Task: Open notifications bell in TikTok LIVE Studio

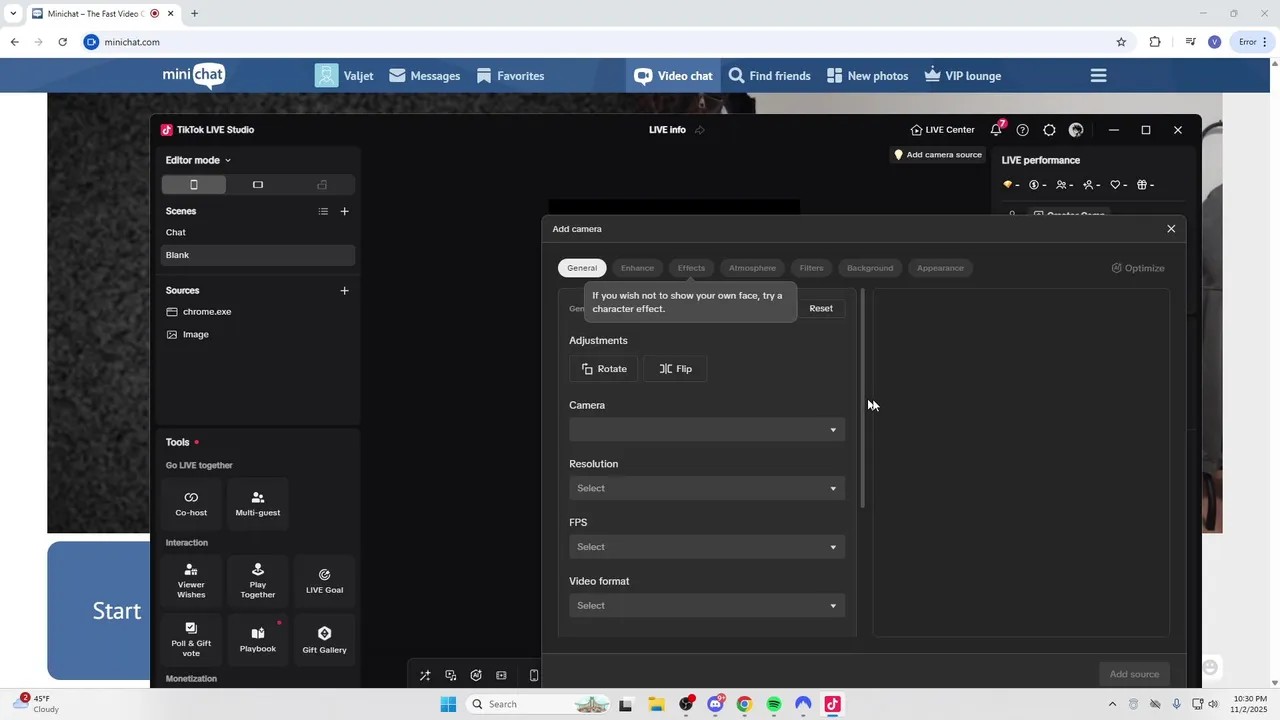Action: 996,130
